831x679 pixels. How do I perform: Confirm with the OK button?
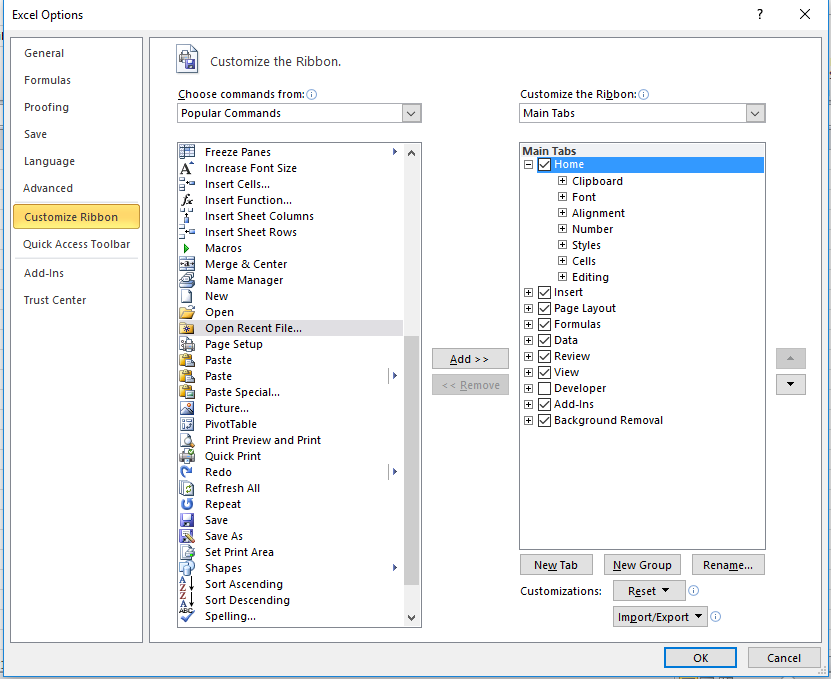(x=700, y=658)
